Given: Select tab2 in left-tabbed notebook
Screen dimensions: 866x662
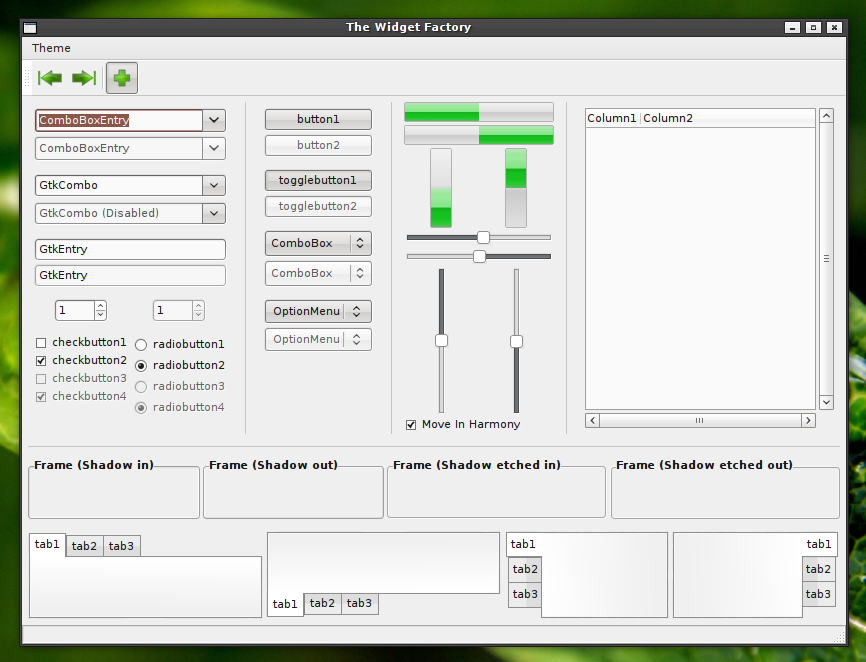Looking at the screenshot, I should (x=525, y=569).
